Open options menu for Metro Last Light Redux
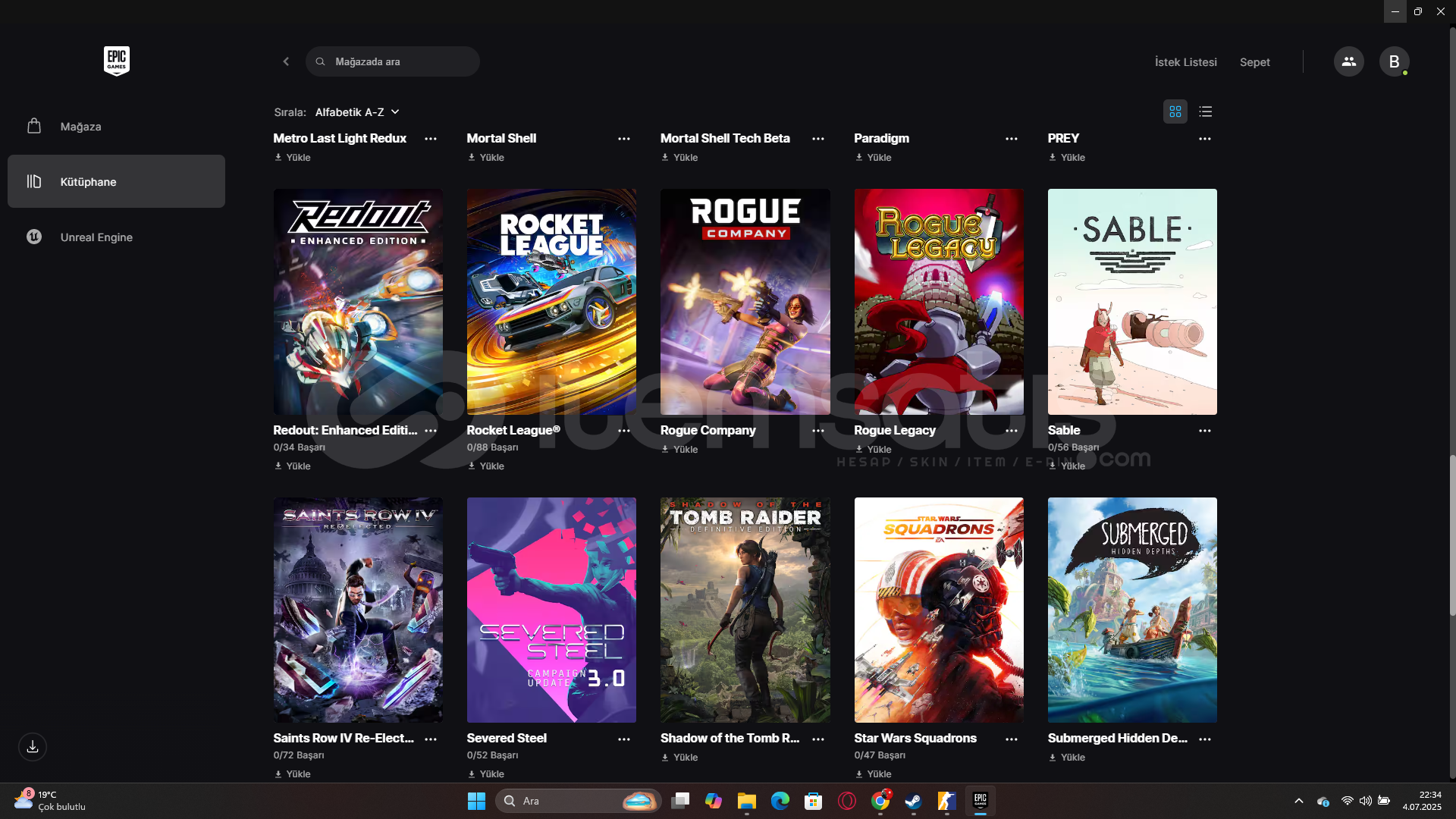 coord(431,139)
